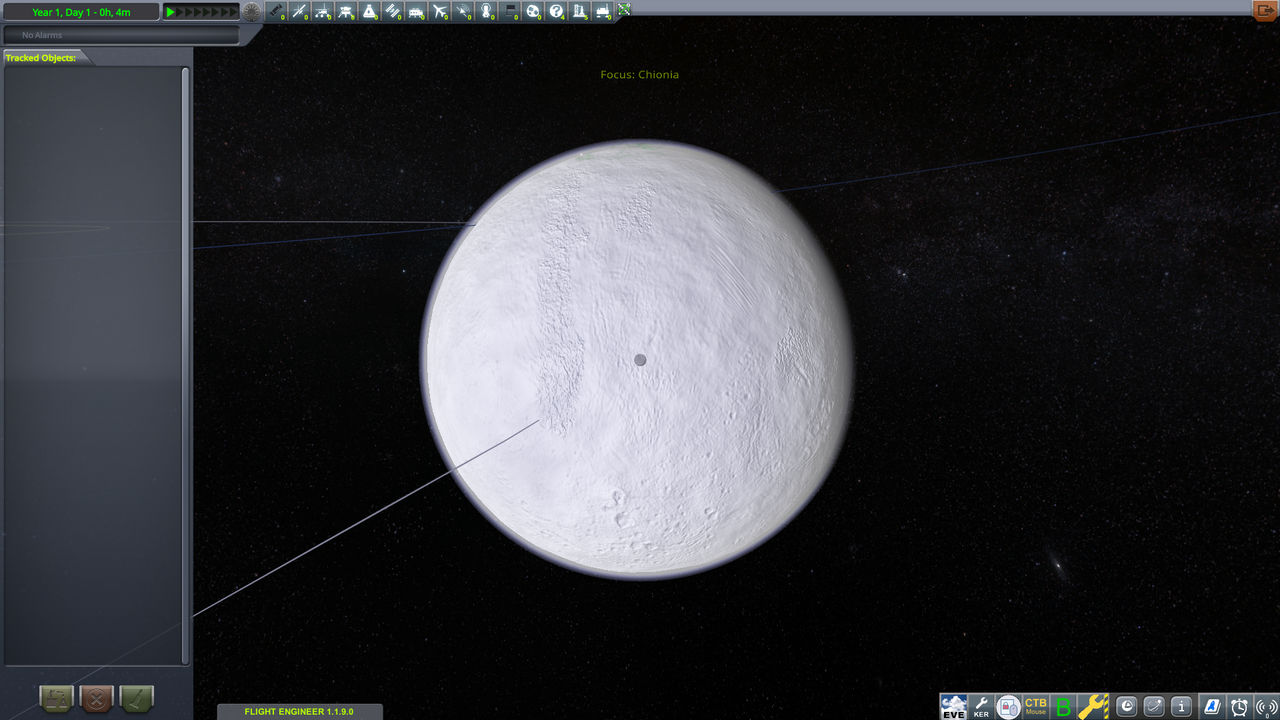The height and width of the screenshot is (720, 1280).
Task: Click the Tracked Objects list scrollbar
Action: click(185, 365)
